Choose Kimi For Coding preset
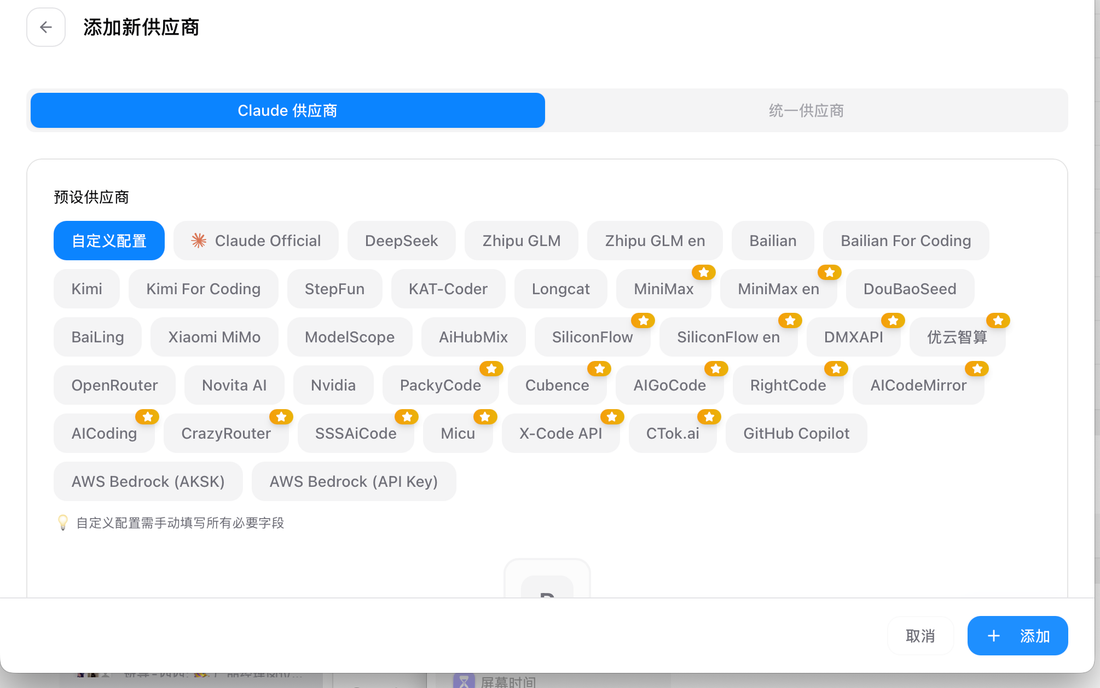1100x688 pixels. 203,289
